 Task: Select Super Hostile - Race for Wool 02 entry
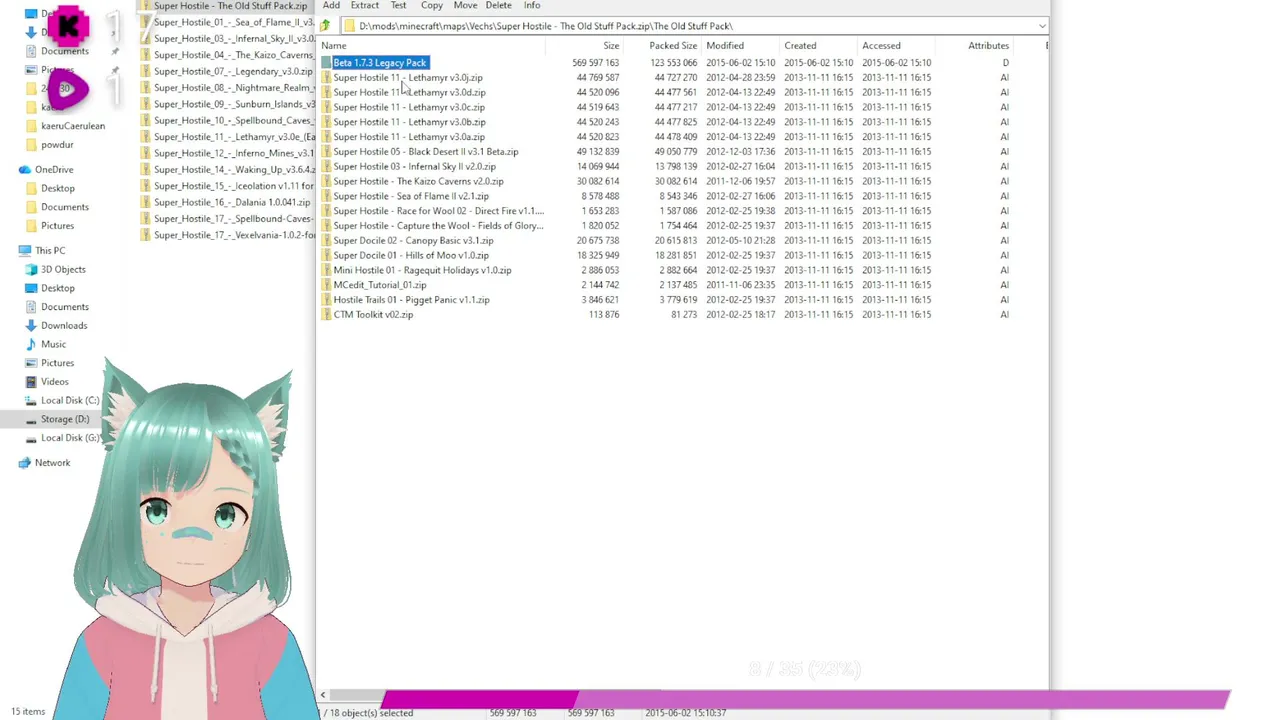438,211
